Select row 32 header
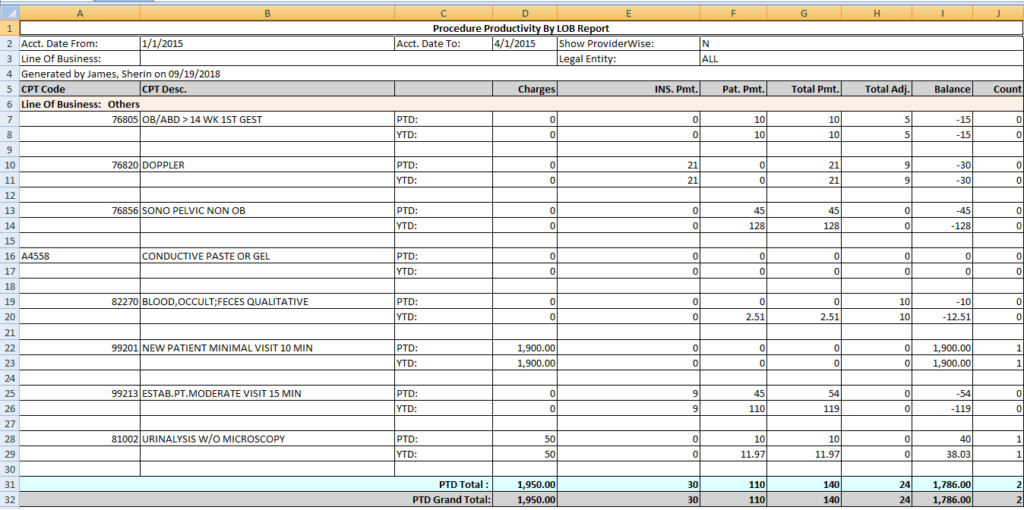Screen dimensions: 1024x510 (10, 500)
